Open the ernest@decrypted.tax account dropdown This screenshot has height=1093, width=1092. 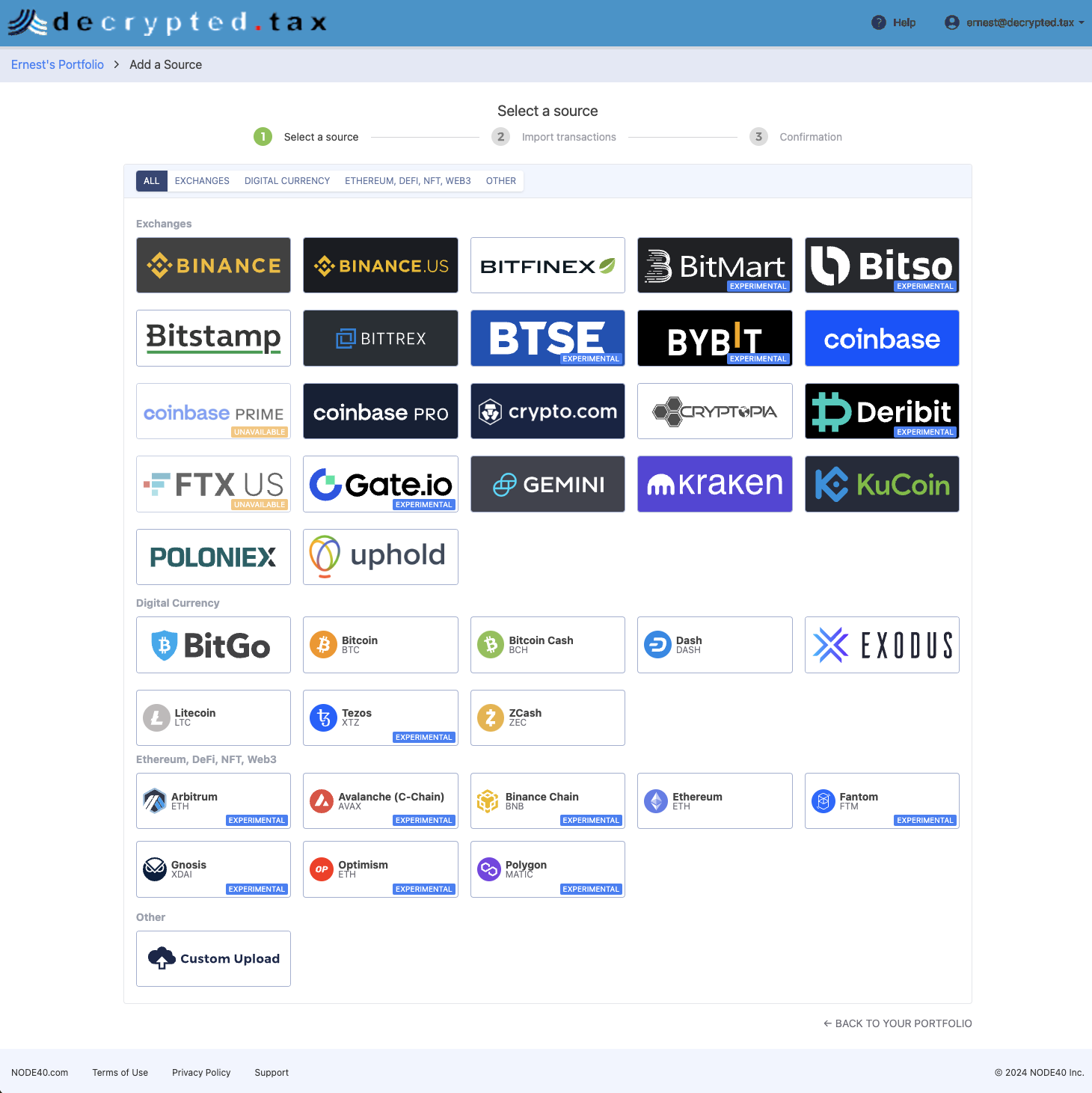point(1013,22)
